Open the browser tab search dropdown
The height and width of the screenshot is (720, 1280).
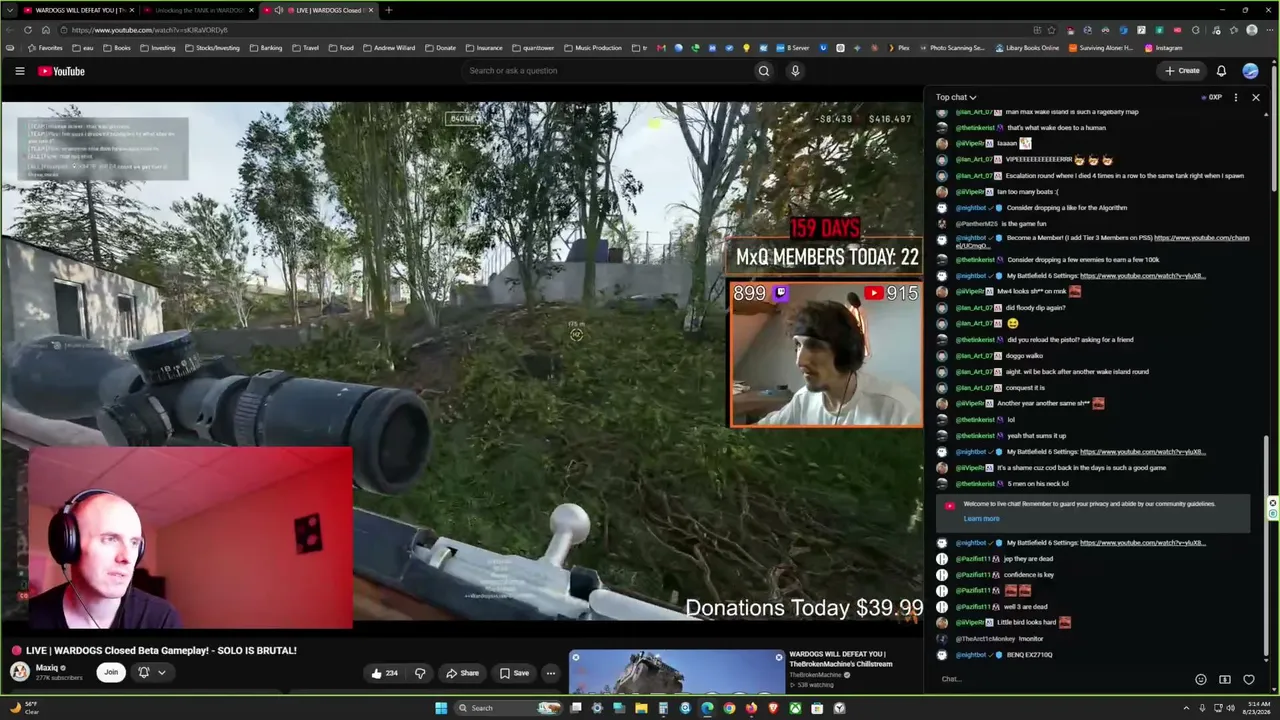pyautogui.click(x=9, y=10)
